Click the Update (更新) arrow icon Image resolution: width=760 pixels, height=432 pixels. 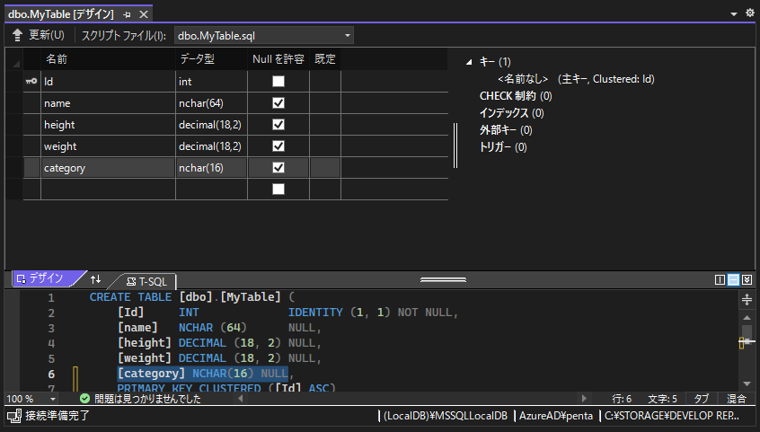[17, 35]
